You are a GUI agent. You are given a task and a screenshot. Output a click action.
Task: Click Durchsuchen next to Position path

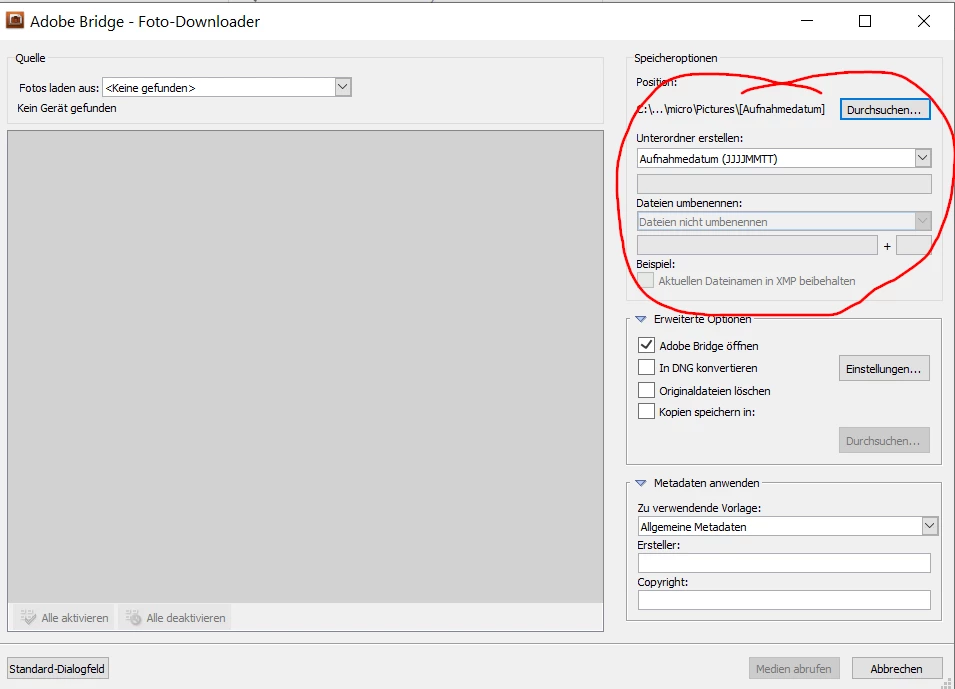click(x=884, y=110)
